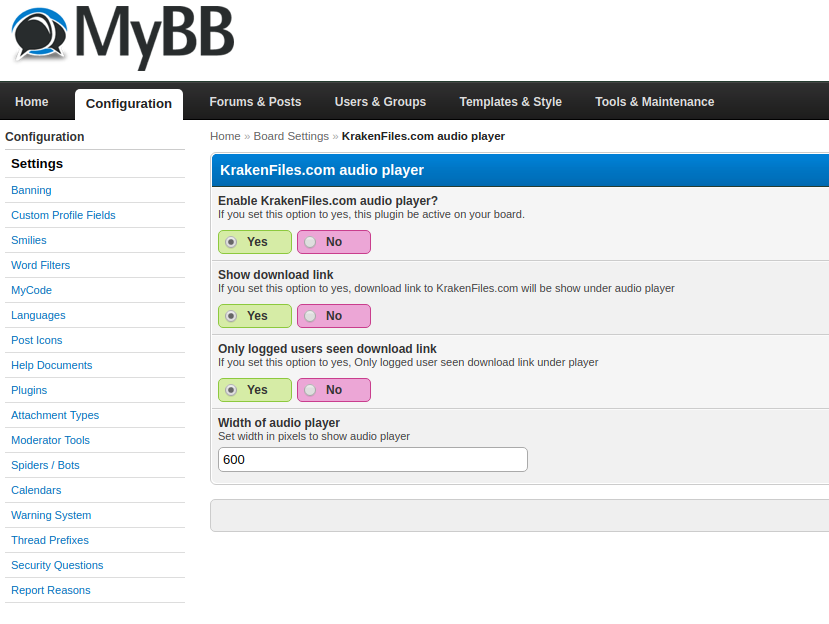The image size is (829, 624).
Task: Open Report Reasons page
Action: coord(51,590)
